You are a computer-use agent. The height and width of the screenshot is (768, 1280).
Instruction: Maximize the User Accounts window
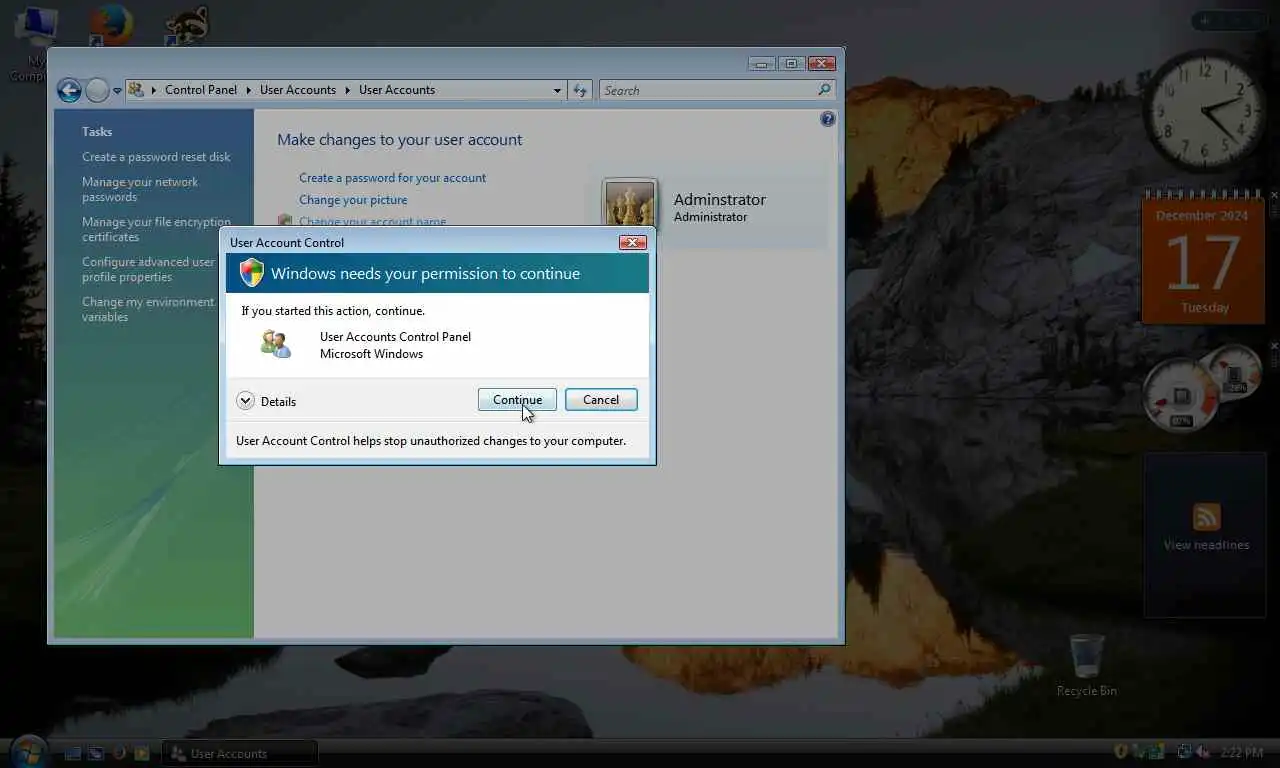coord(791,64)
